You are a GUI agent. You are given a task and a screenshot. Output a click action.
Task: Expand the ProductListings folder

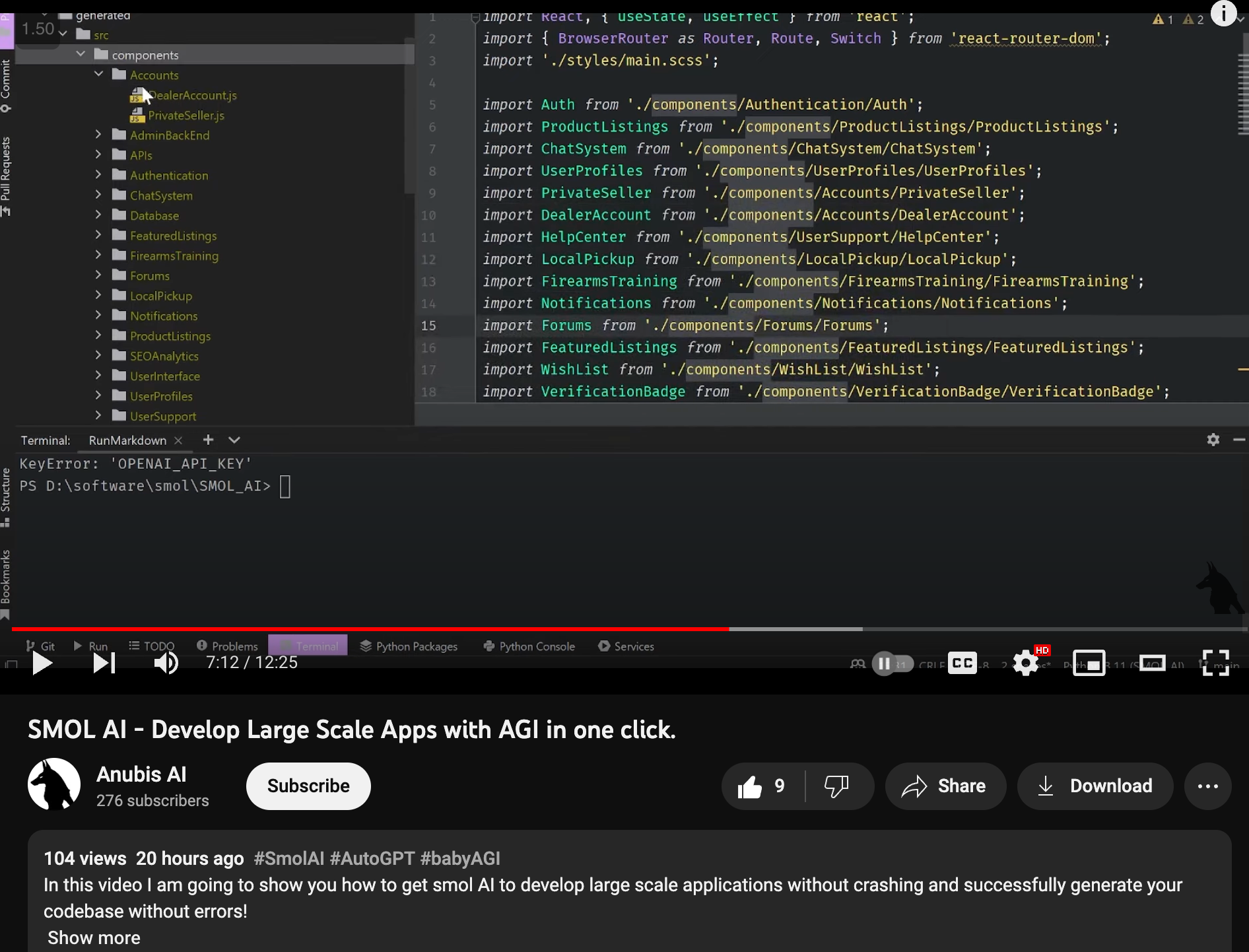pyautogui.click(x=98, y=335)
